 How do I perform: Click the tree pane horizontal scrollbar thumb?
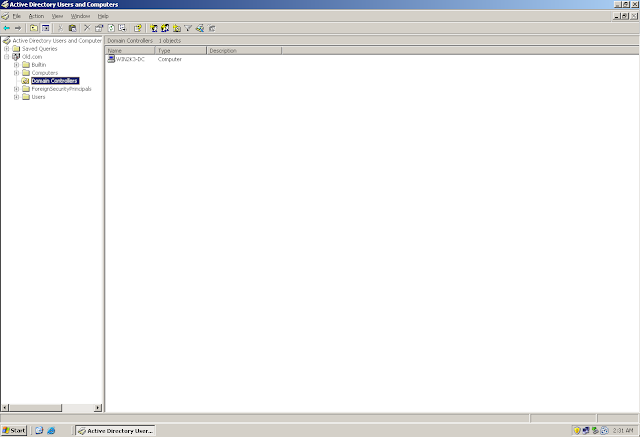[x=36, y=408]
